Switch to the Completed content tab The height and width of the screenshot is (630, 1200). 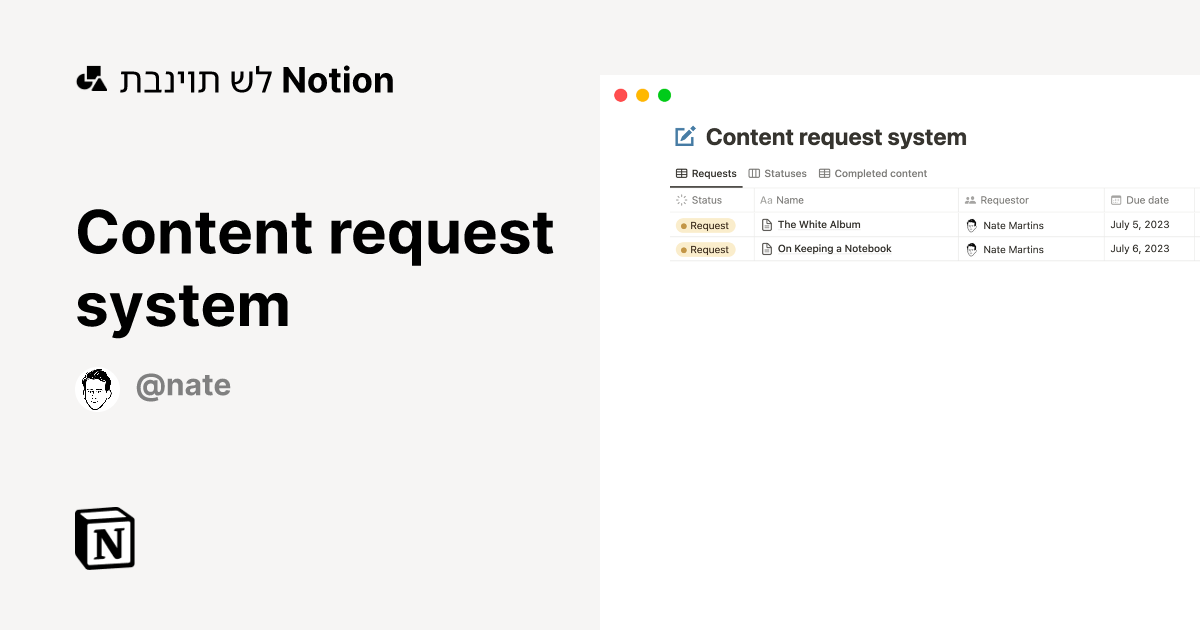pos(880,173)
